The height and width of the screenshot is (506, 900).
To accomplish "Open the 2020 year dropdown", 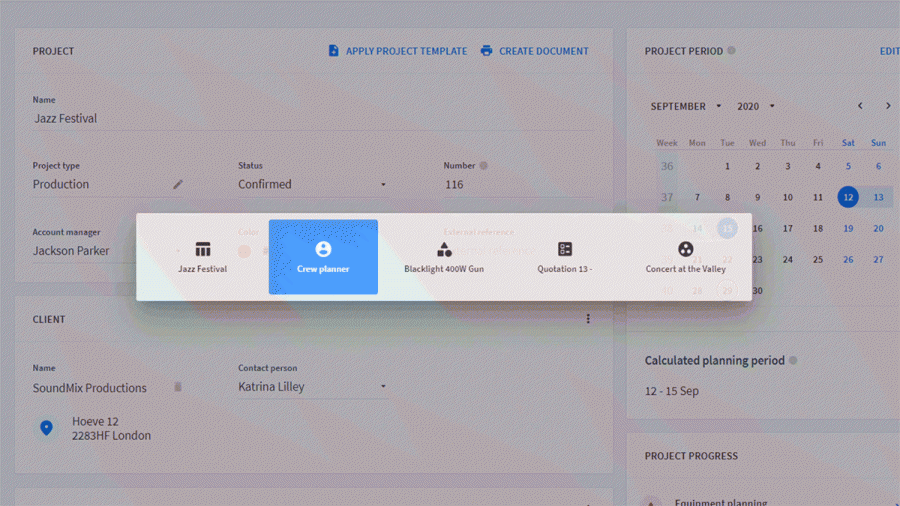I will (756, 107).
